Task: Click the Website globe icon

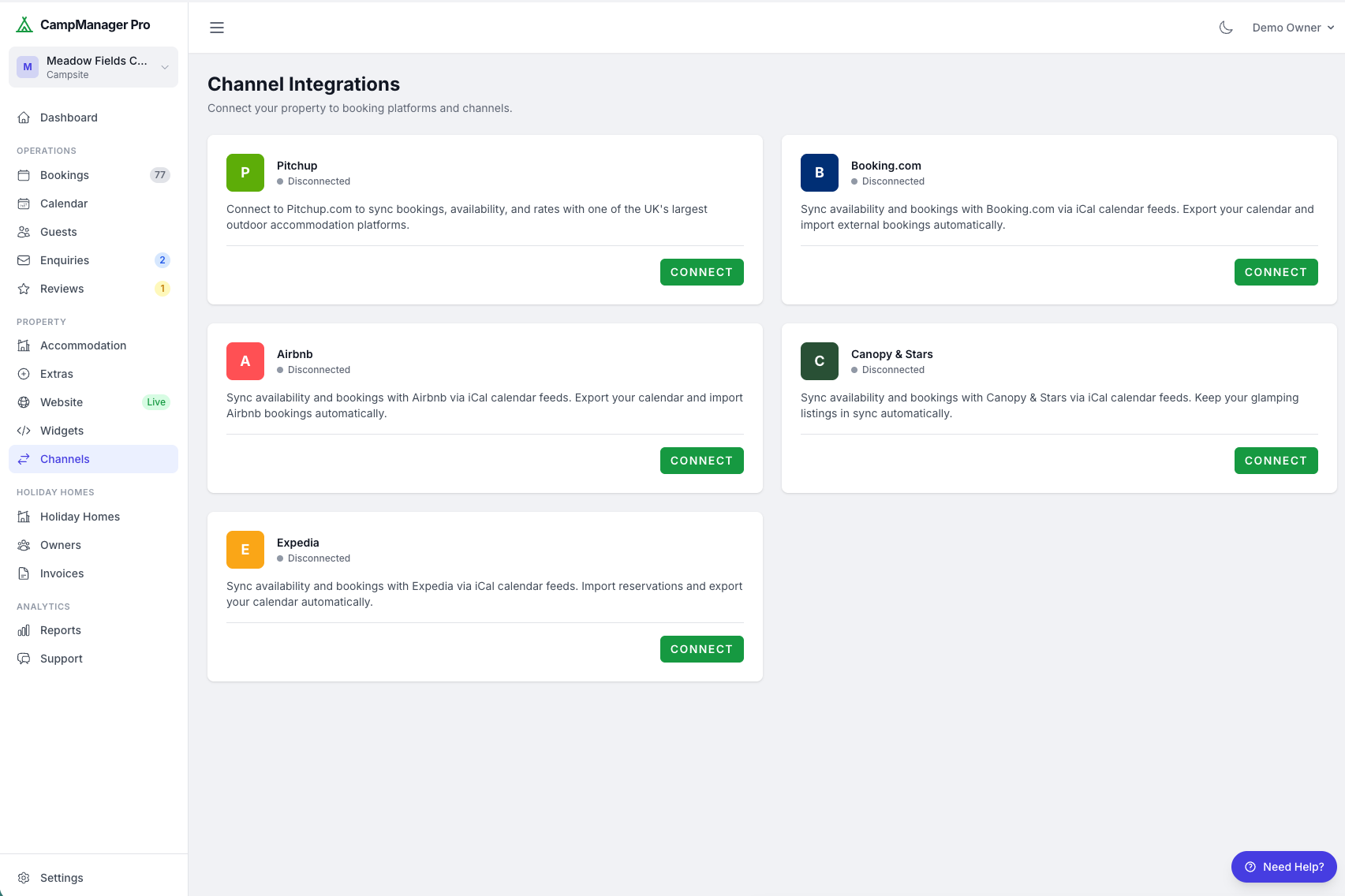Action: coord(24,402)
